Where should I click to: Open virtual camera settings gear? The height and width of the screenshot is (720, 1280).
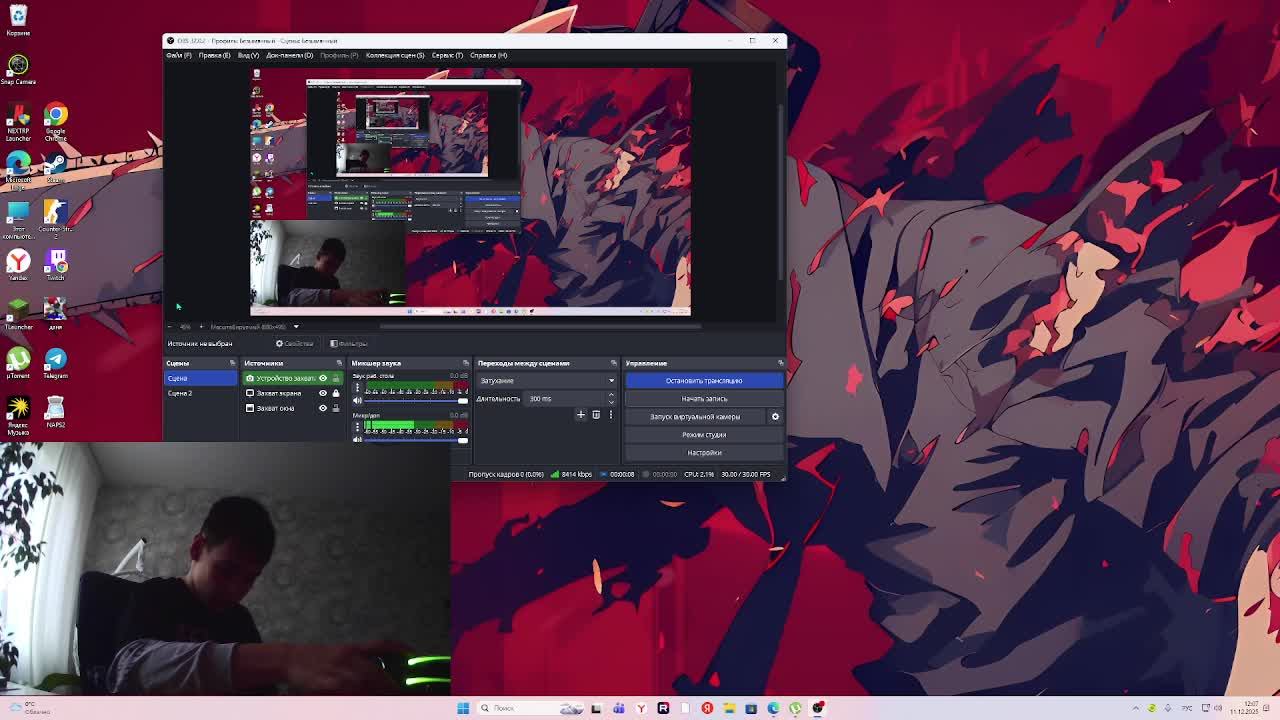tap(775, 416)
